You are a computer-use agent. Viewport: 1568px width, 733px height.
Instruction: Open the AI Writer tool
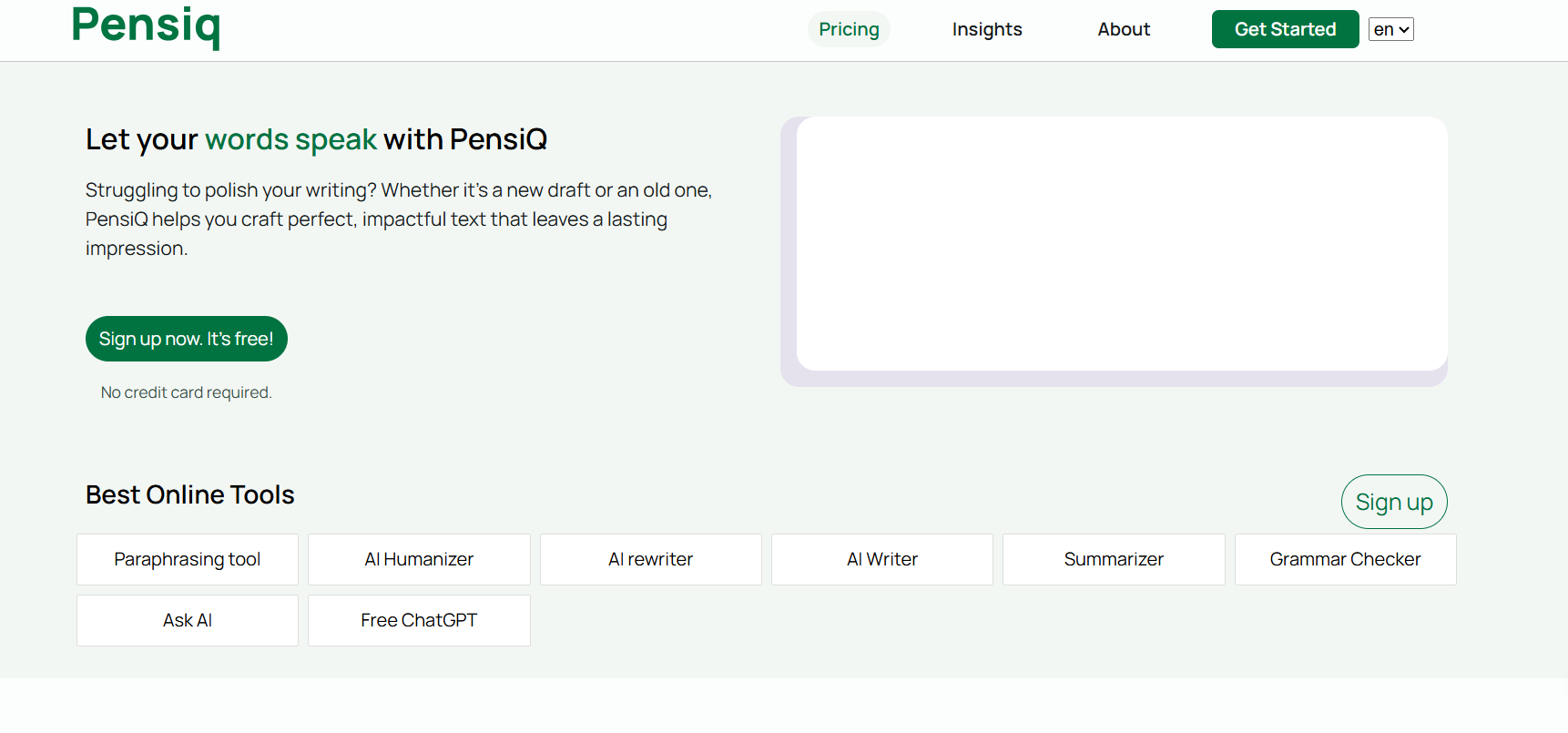[882, 559]
